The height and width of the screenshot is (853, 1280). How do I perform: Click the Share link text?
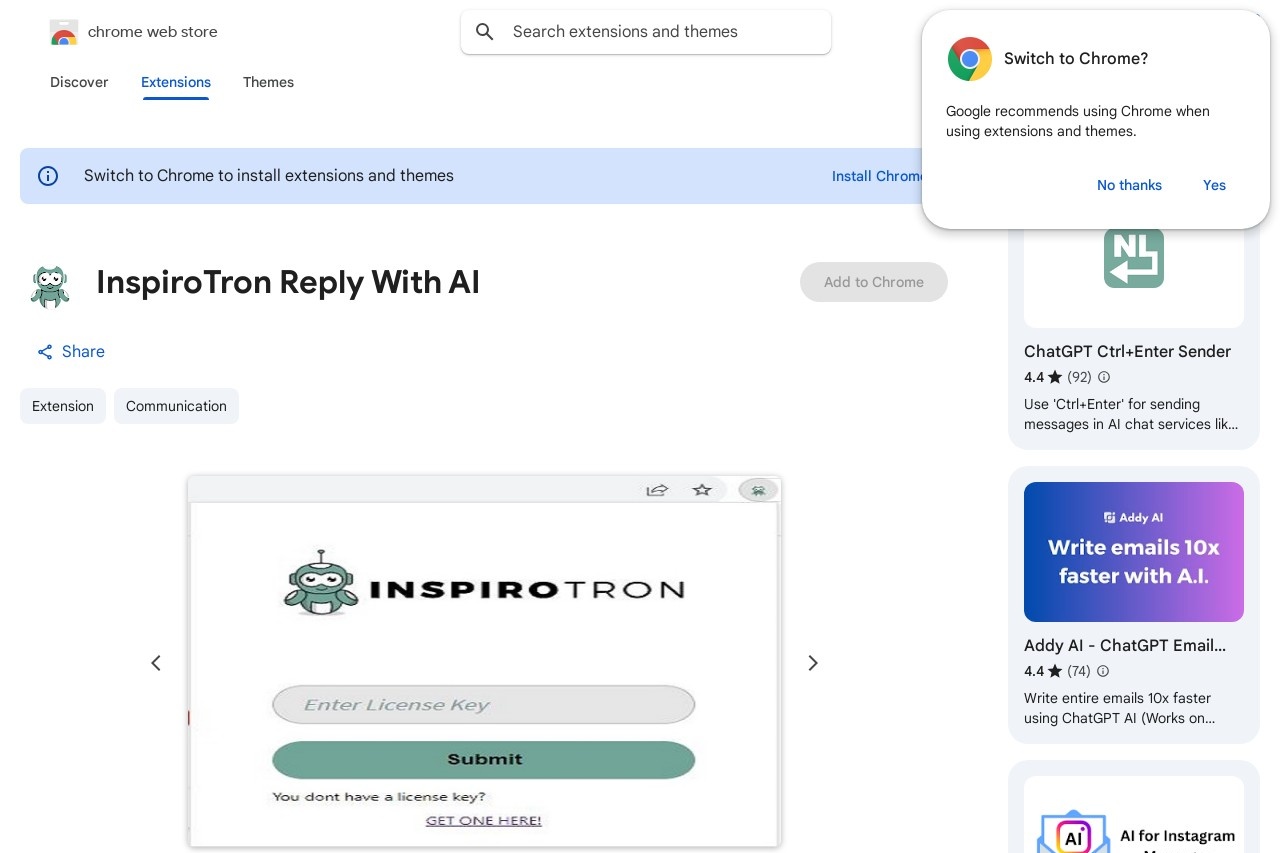[83, 352]
